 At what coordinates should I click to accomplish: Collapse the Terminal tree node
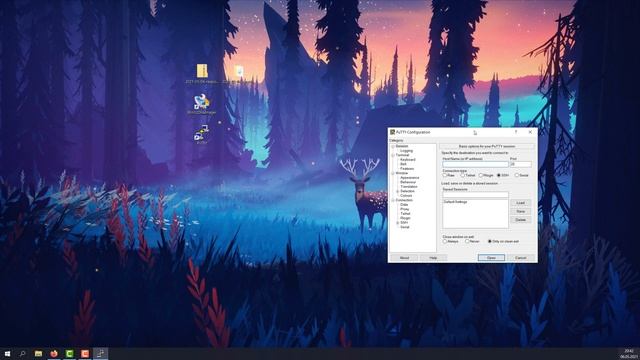(393, 155)
